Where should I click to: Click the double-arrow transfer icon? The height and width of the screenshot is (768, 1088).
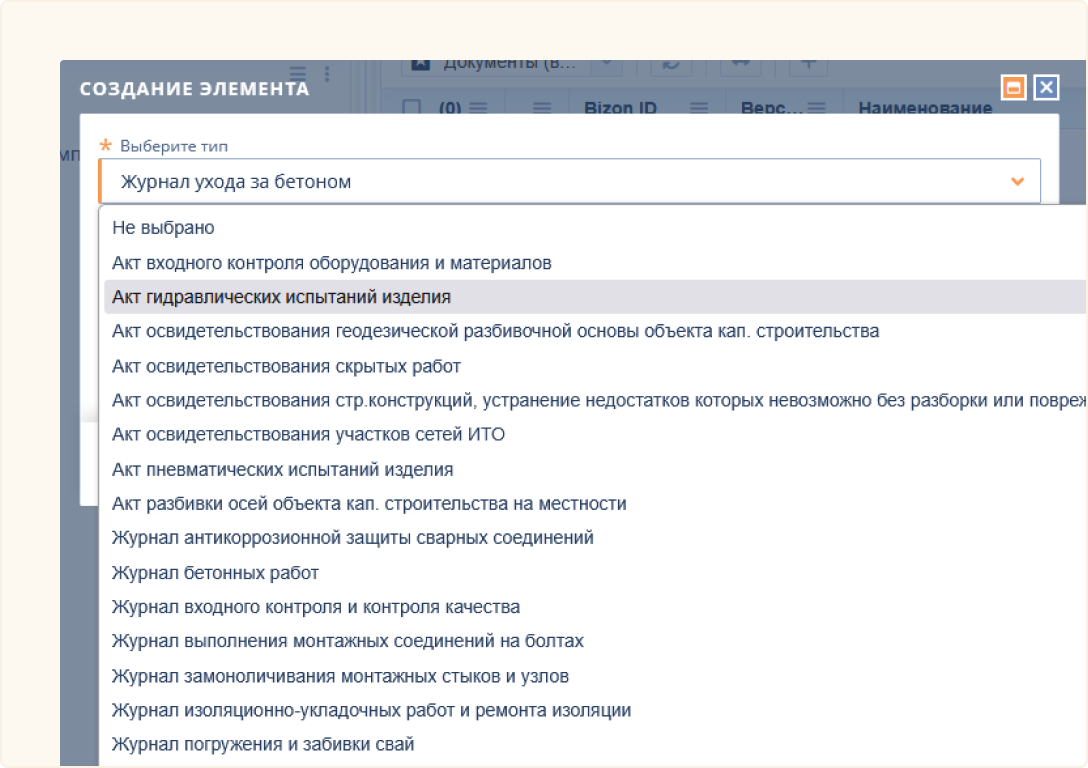[740, 64]
